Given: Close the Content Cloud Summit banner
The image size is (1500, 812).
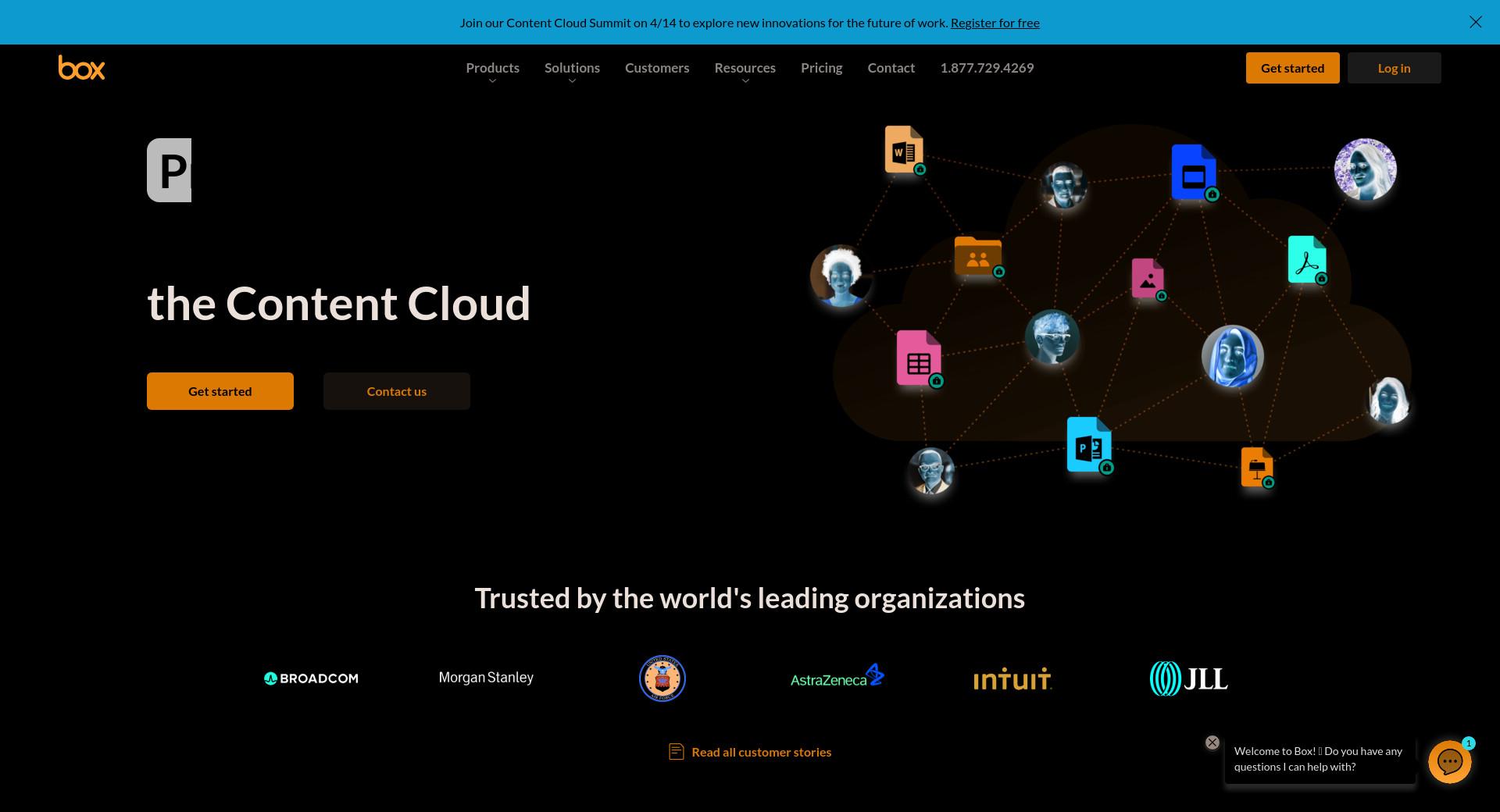Looking at the screenshot, I should click(1476, 22).
